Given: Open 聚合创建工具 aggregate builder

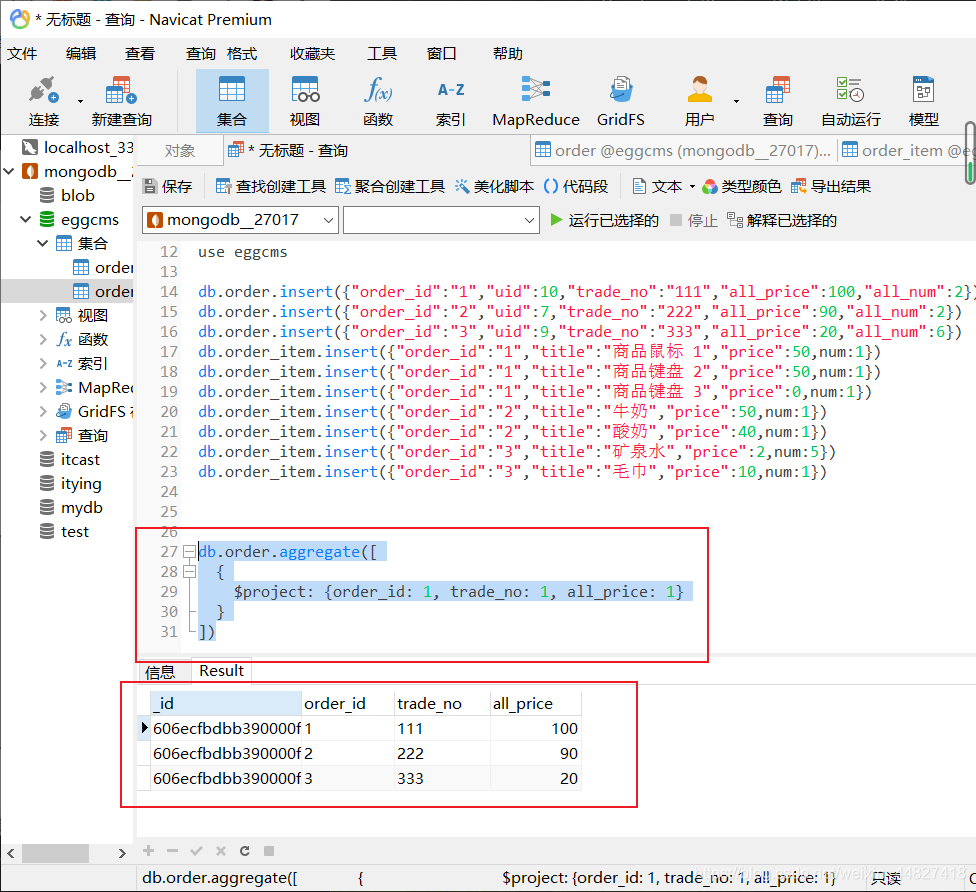Looking at the screenshot, I should click(x=390, y=187).
